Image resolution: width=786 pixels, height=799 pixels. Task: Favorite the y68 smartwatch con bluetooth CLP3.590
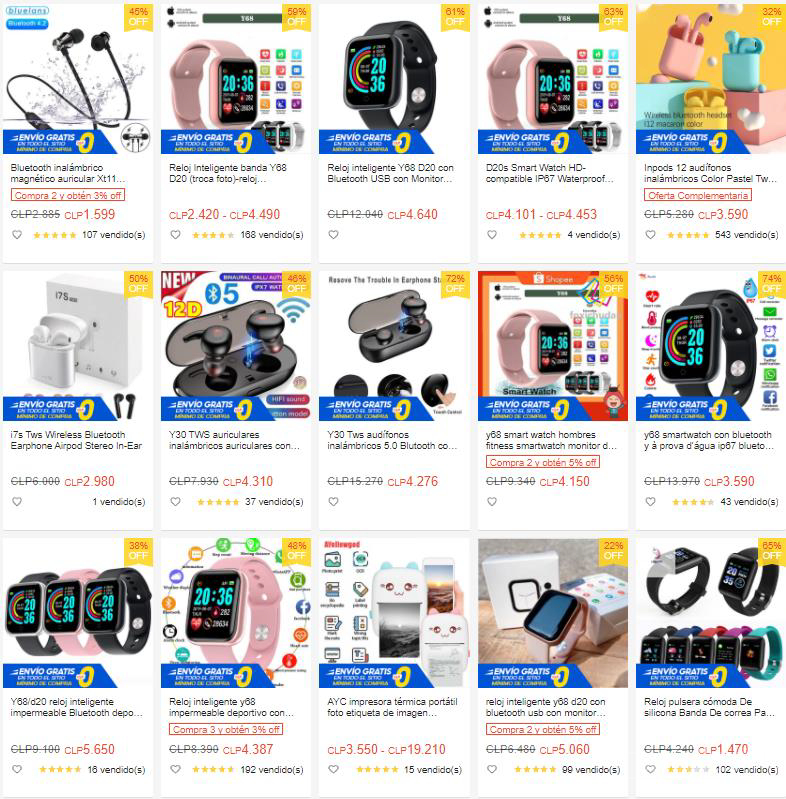[x=650, y=501]
